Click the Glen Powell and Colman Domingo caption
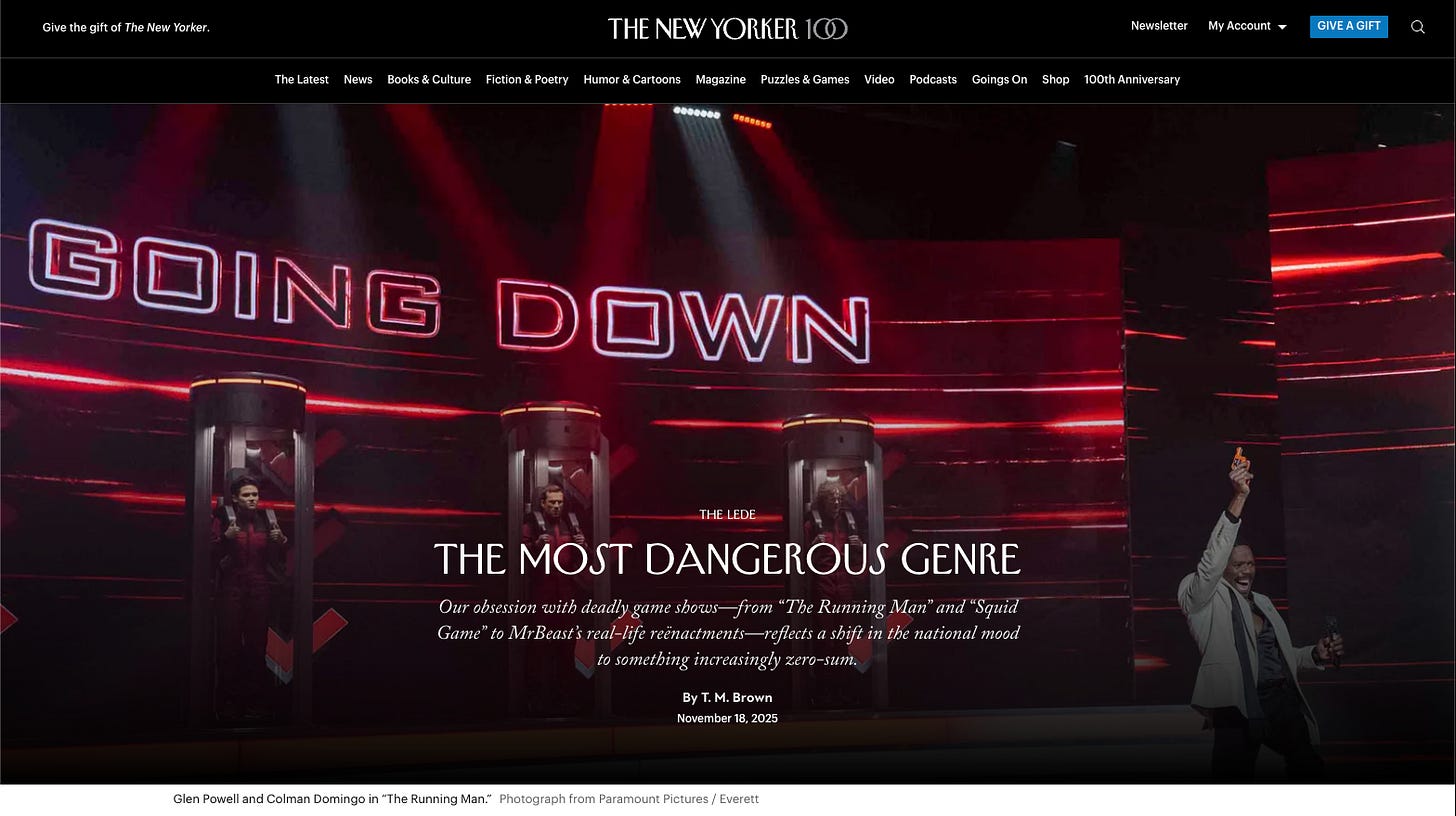The image size is (1456, 816). [332, 799]
